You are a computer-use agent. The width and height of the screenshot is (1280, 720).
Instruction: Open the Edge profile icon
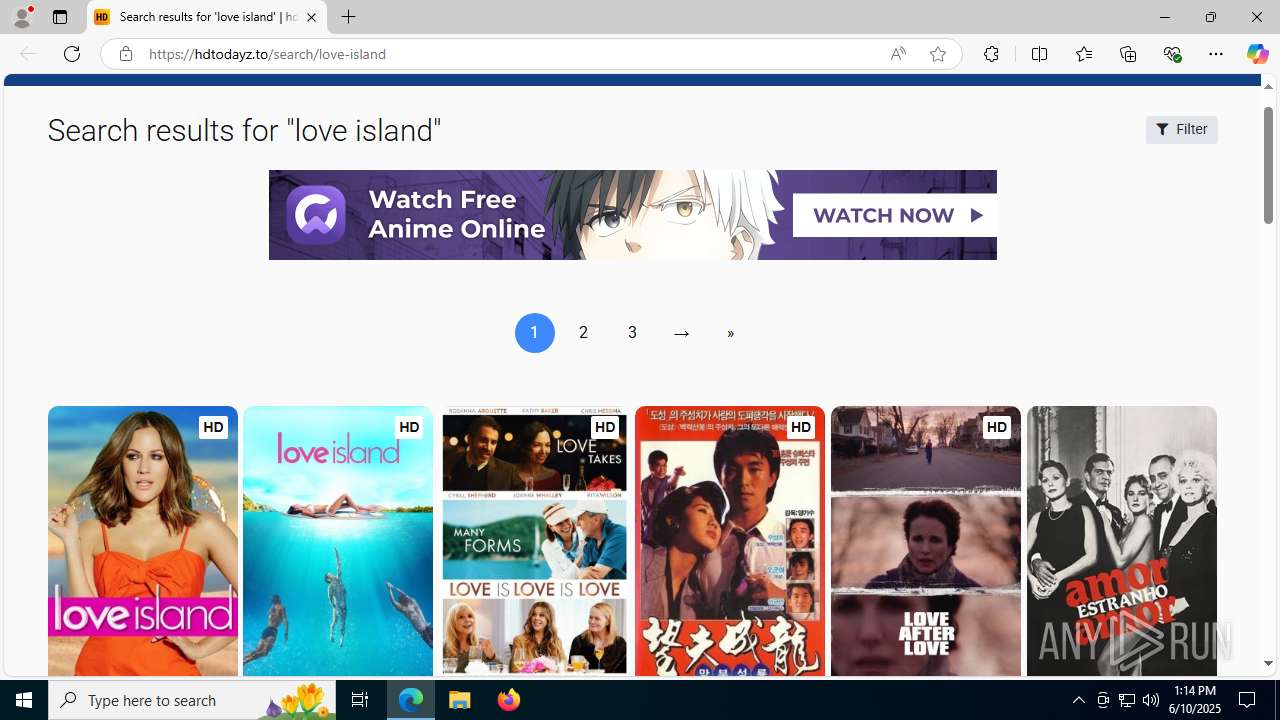(21, 17)
